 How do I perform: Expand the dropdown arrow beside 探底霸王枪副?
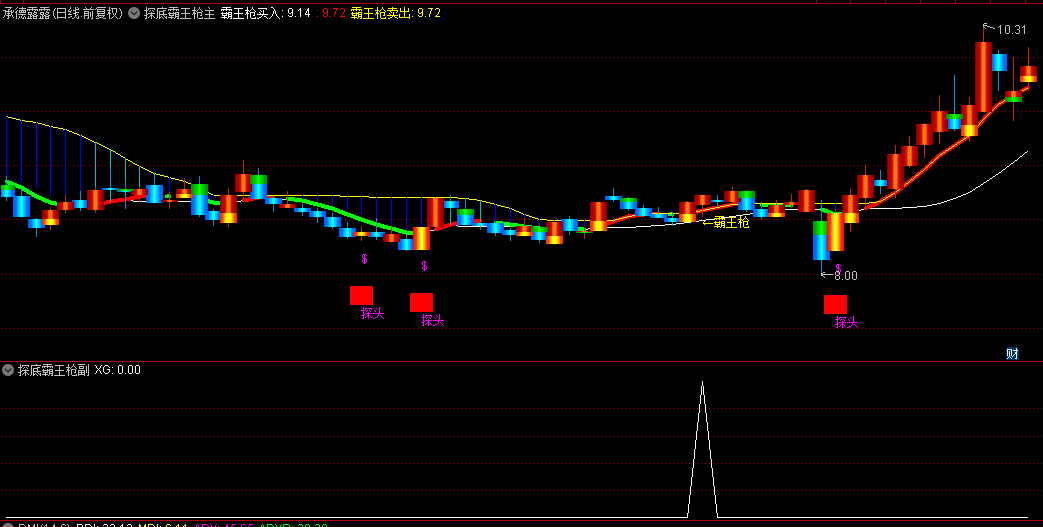(9, 370)
